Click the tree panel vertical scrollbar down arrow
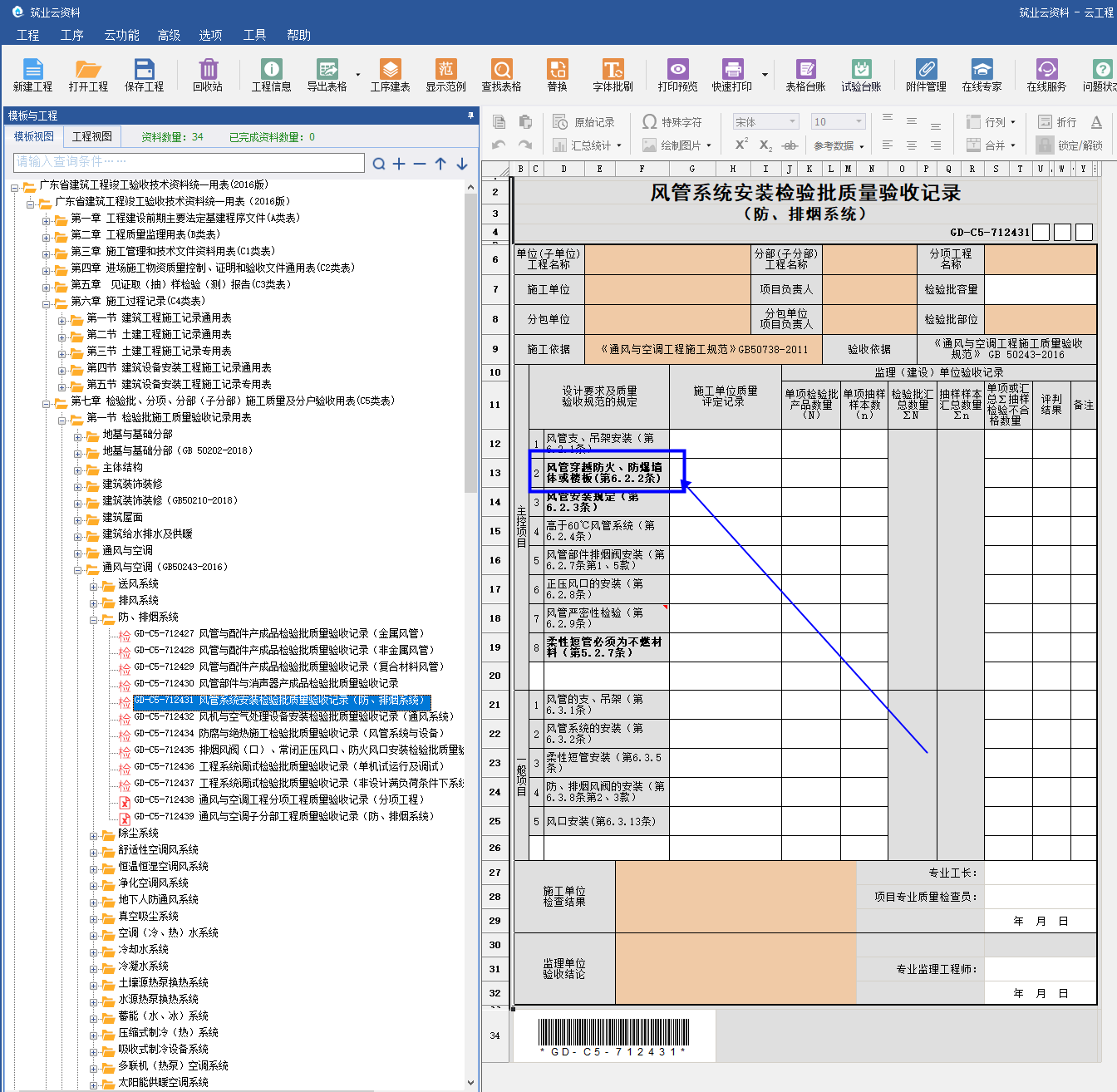Viewport: 1117px width, 1092px height. pyautogui.click(x=471, y=1083)
